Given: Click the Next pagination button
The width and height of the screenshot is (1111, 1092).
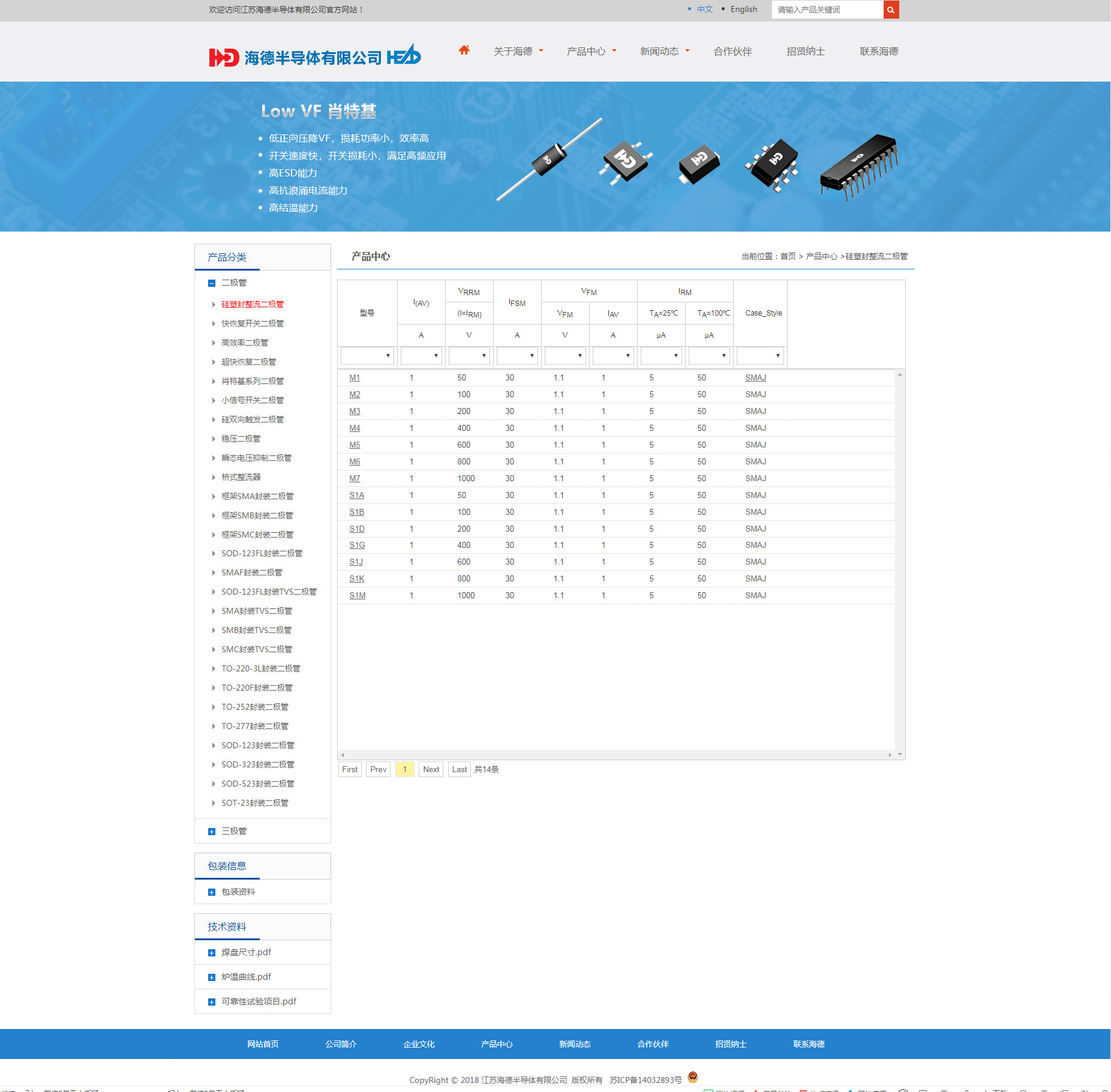Looking at the screenshot, I should point(431,770).
